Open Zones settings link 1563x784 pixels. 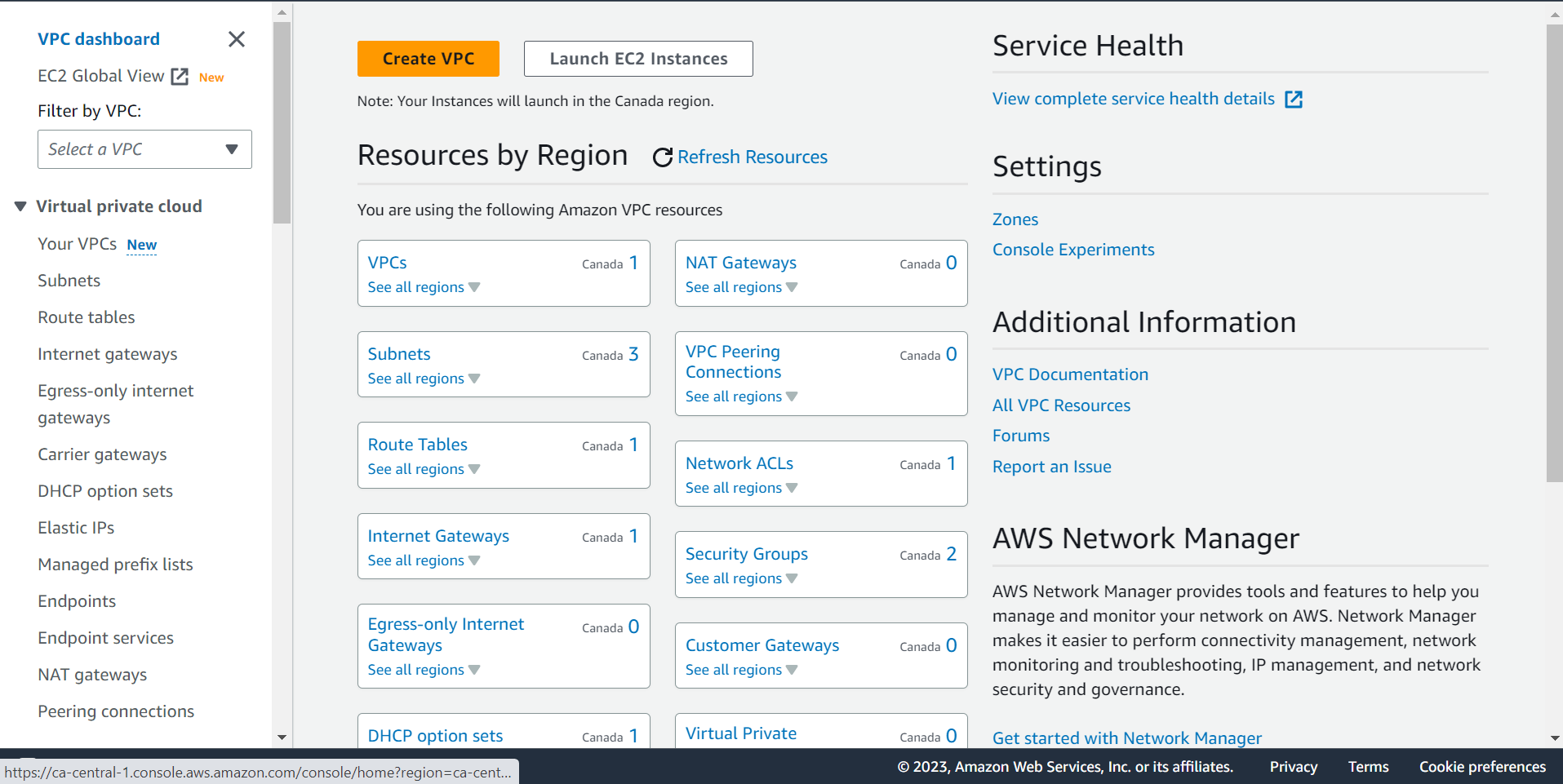(1015, 219)
